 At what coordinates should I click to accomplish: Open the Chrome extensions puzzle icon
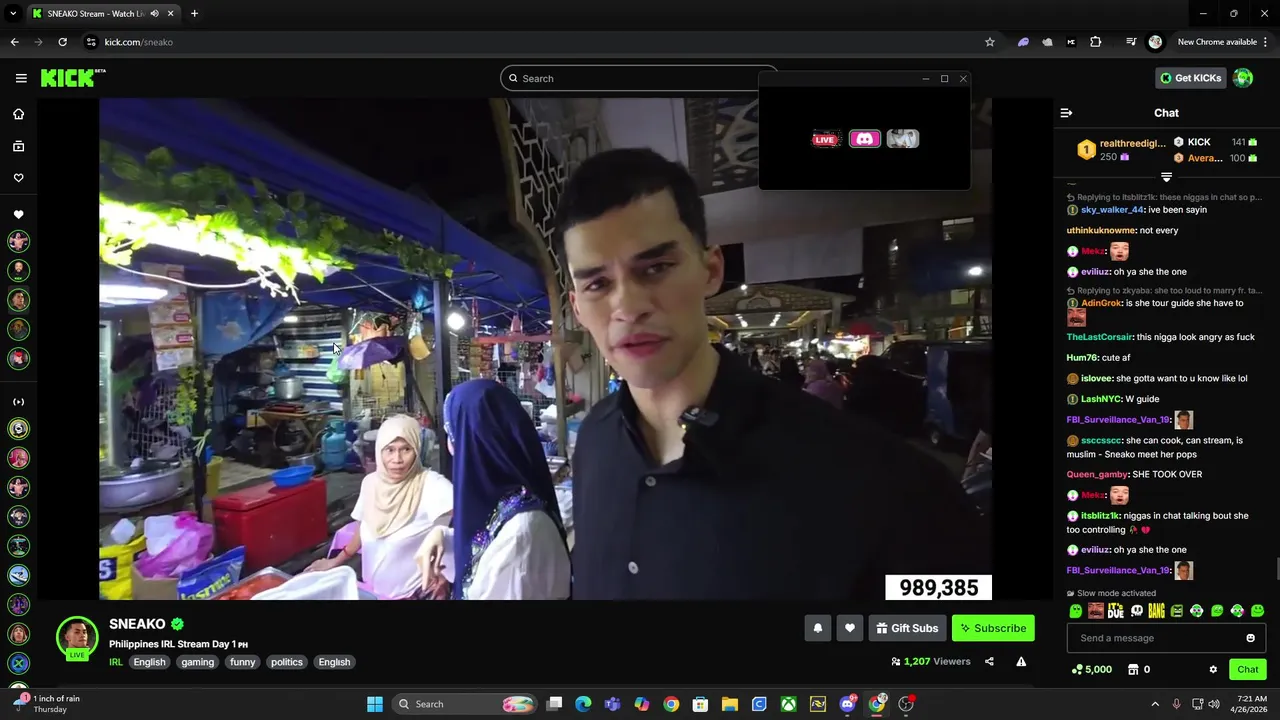[x=1096, y=42]
